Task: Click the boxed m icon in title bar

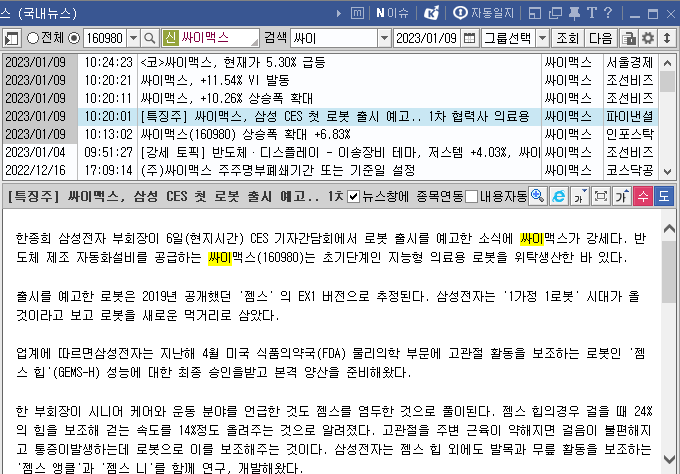Action: (357, 13)
